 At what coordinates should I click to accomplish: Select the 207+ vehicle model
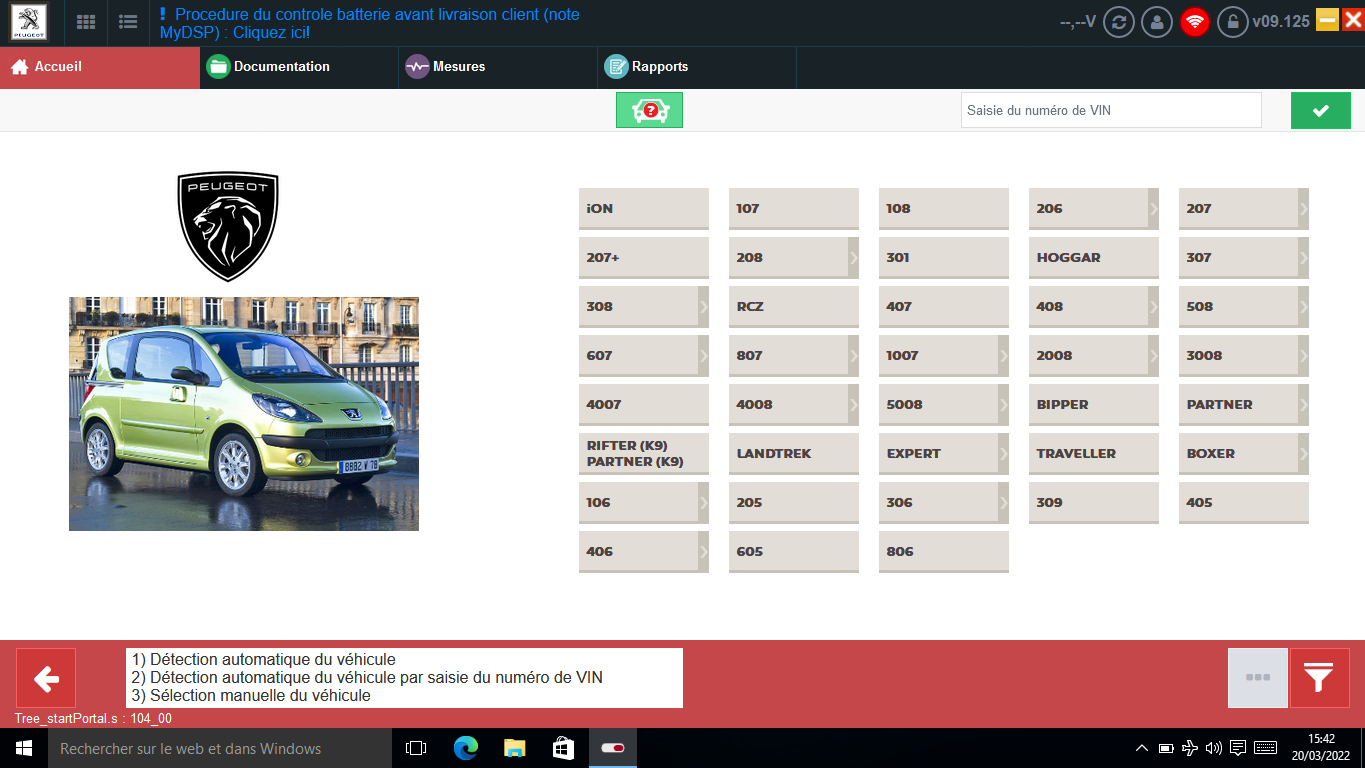point(644,257)
